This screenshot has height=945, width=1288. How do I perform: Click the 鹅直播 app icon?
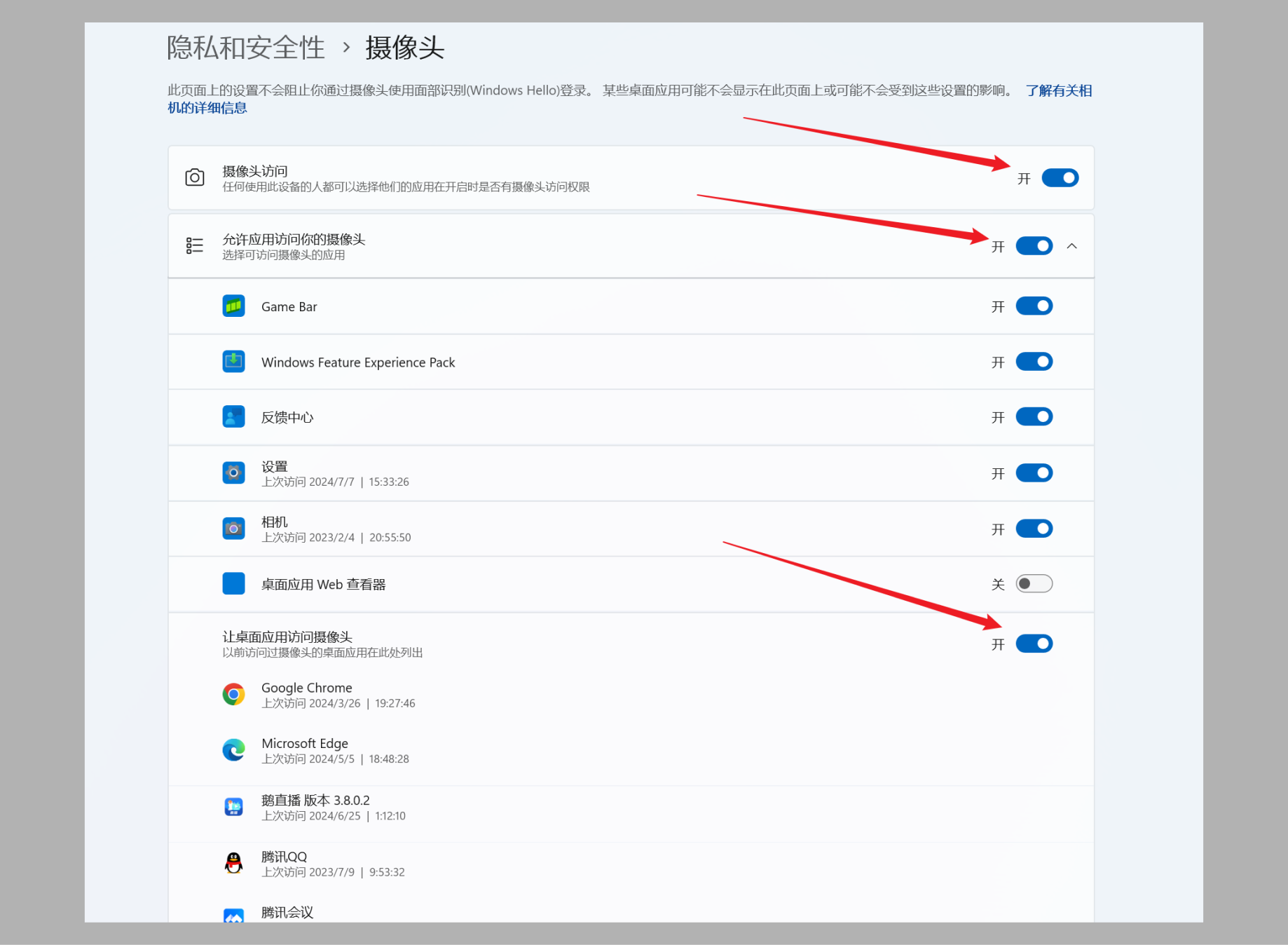click(233, 807)
